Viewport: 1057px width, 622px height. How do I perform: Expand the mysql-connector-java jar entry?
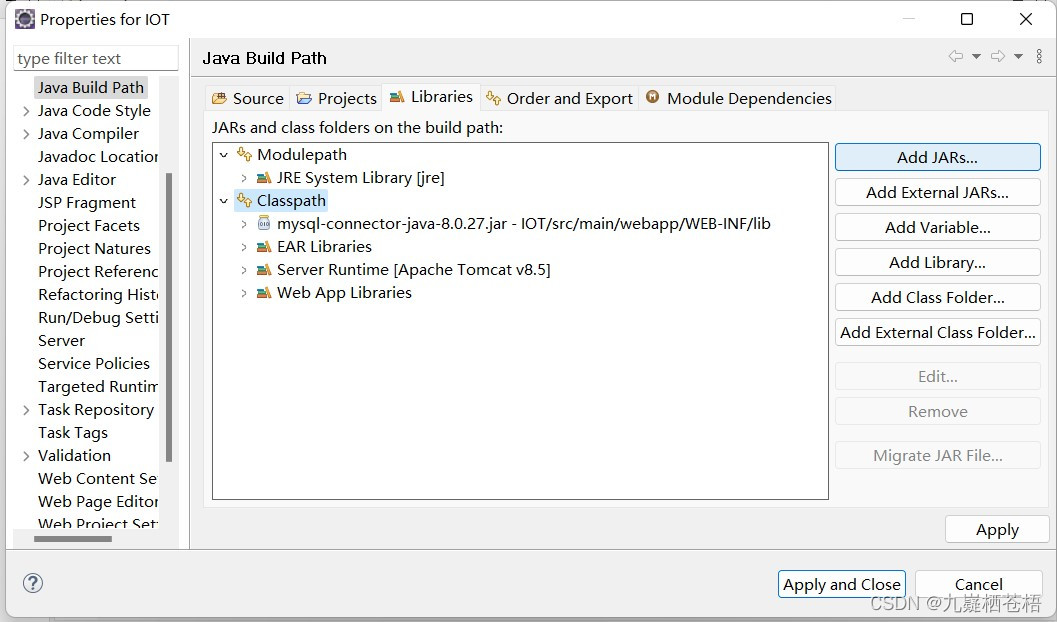pos(244,224)
